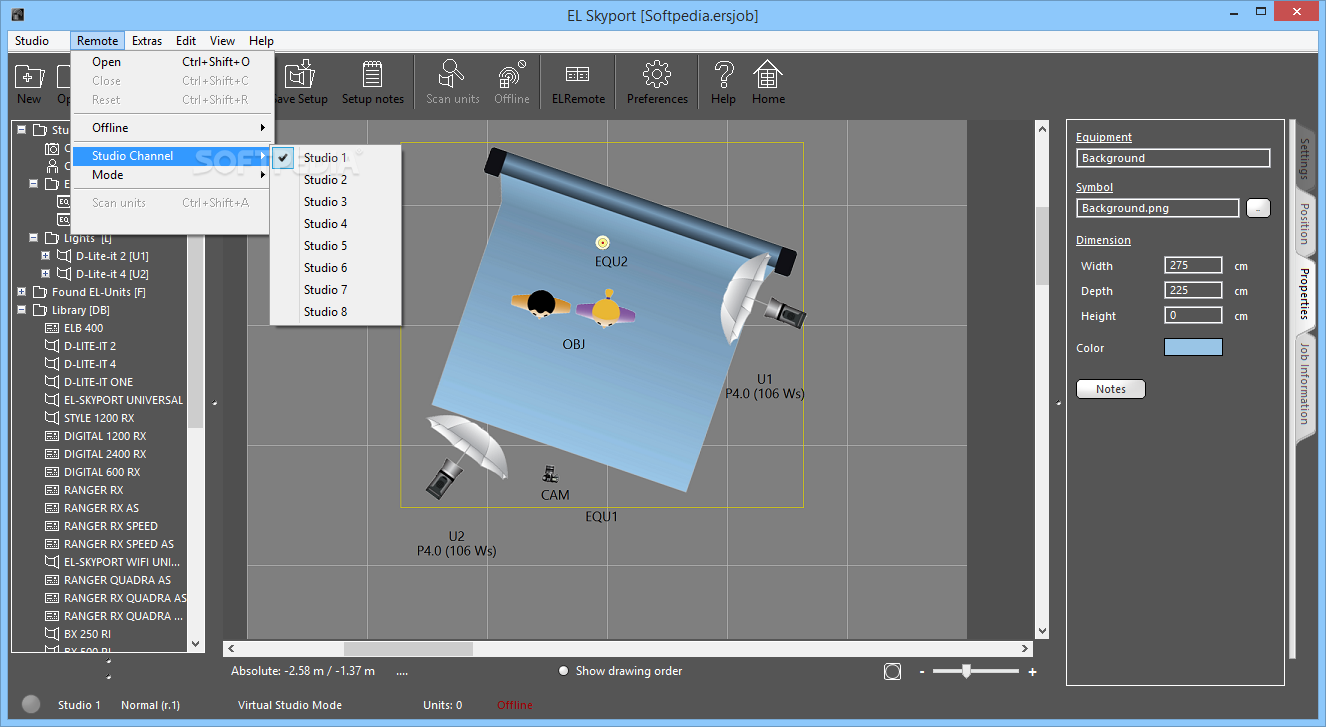The width and height of the screenshot is (1326, 727).
Task: Click the round status indicator in status bar
Action: 31,704
